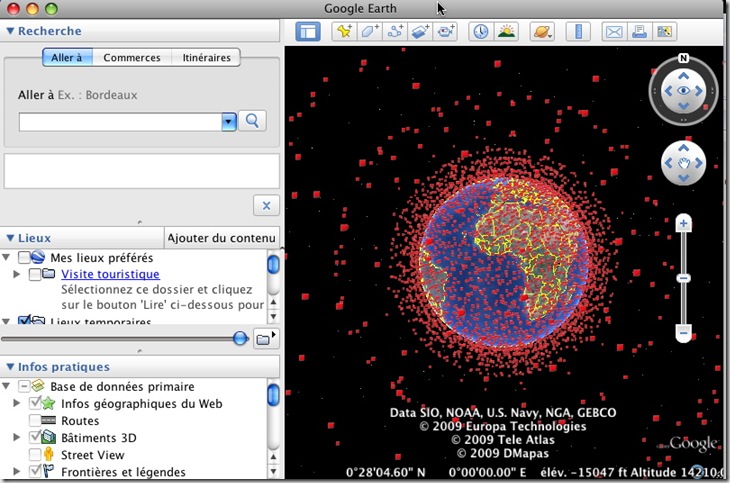Click the Google logo on the map
730x483 pixels.
pos(692,444)
